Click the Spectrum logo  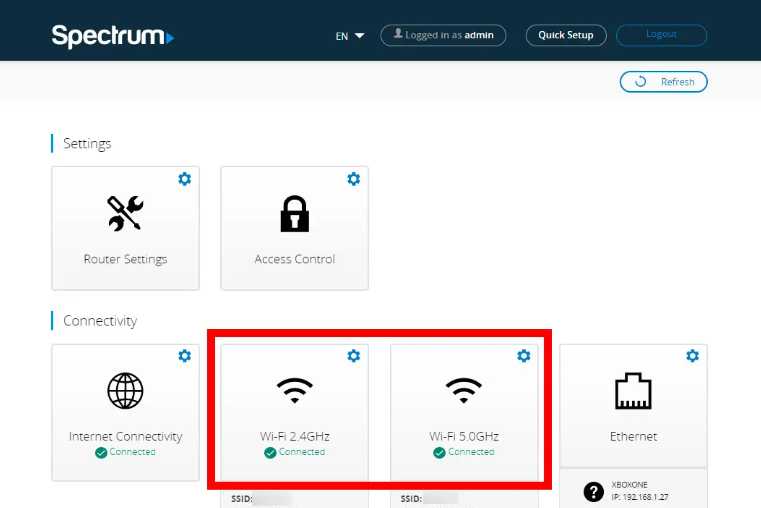tap(113, 36)
